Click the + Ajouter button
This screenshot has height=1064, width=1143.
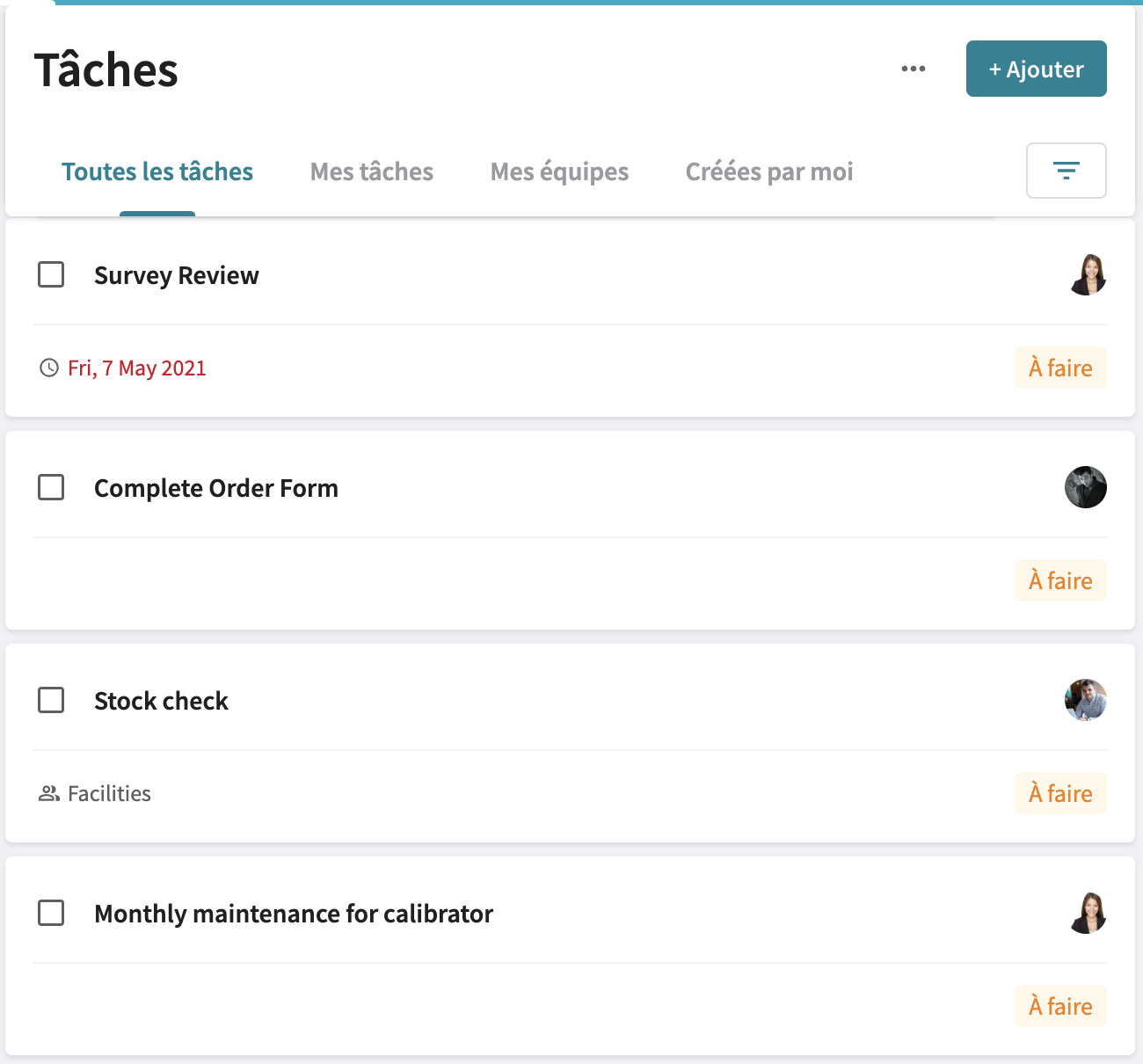coord(1036,69)
